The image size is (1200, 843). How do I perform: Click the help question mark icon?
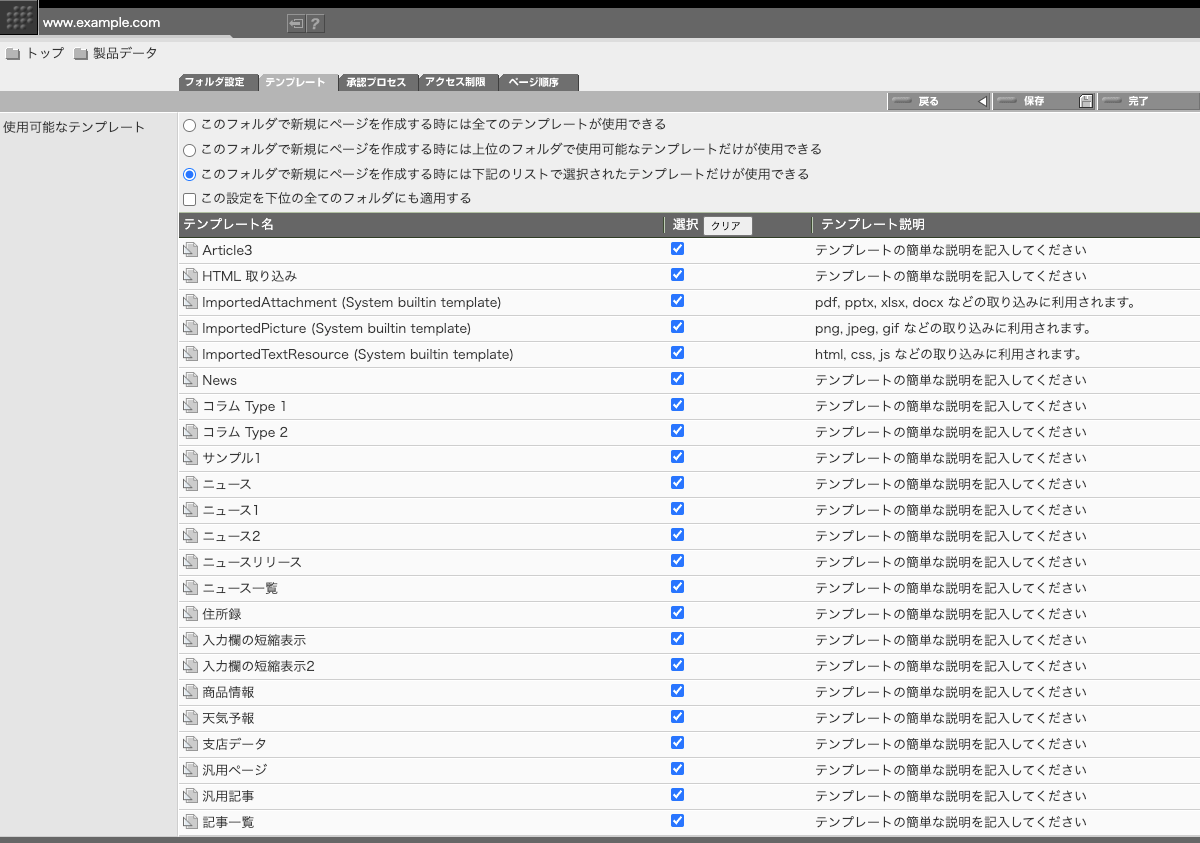click(315, 24)
